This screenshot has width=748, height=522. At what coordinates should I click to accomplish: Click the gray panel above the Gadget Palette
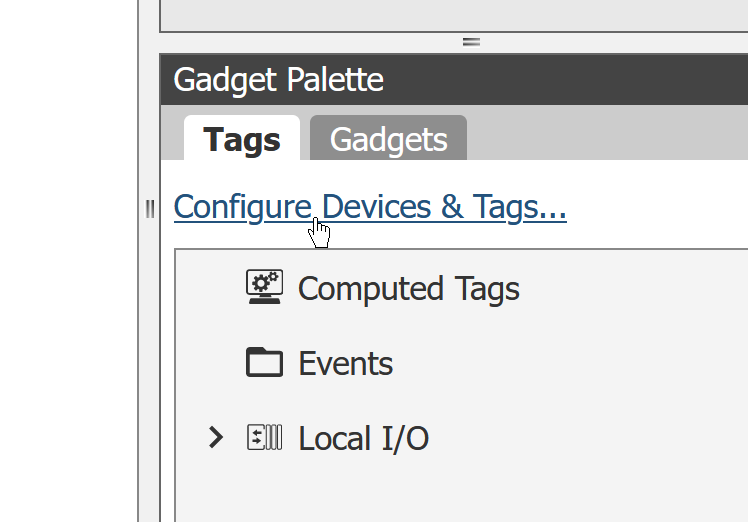[454, 15]
